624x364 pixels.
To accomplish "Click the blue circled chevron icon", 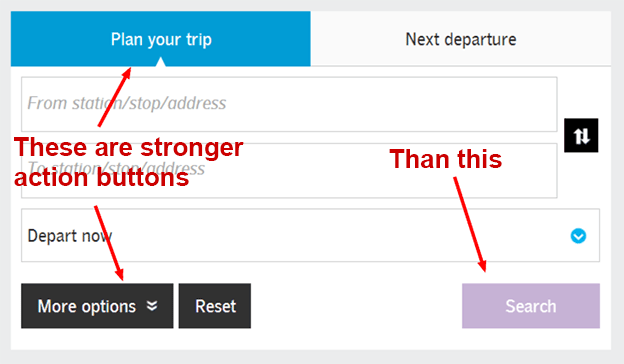I will pos(578,236).
